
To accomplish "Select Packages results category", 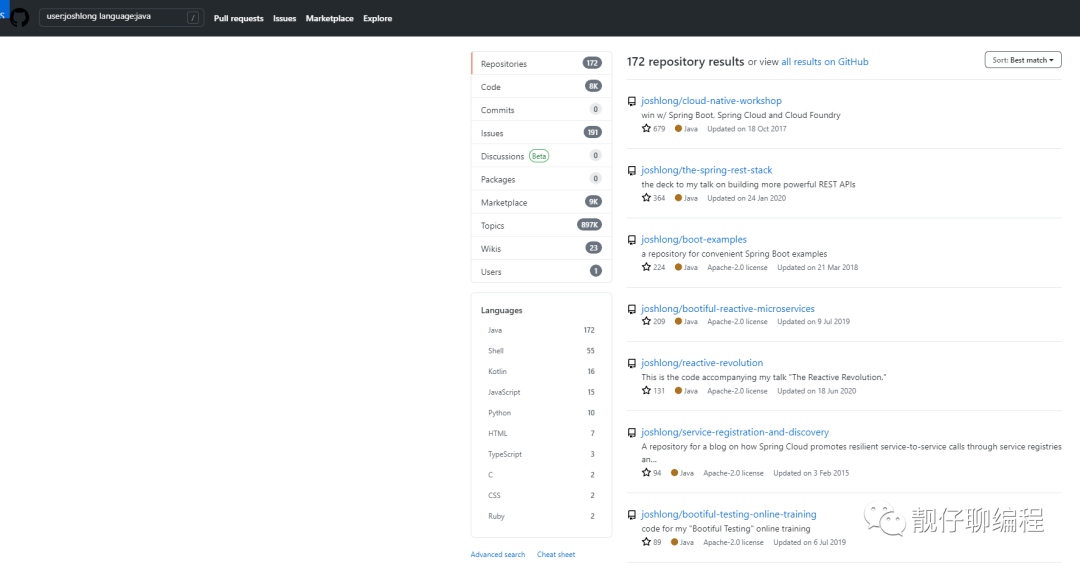I will click(541, 179).
